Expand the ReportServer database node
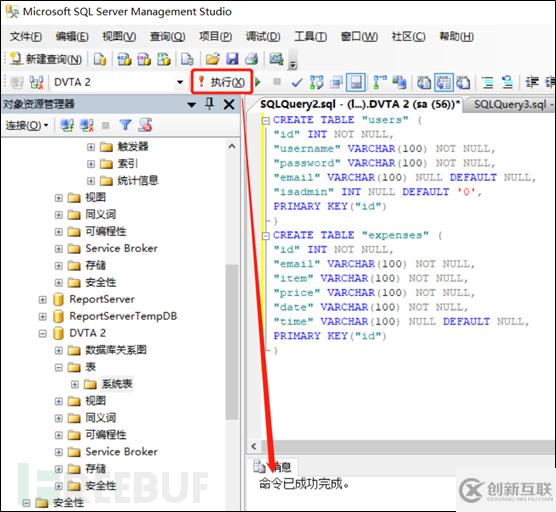This screenshot has height=512, width=556. (x=43, y=300)
